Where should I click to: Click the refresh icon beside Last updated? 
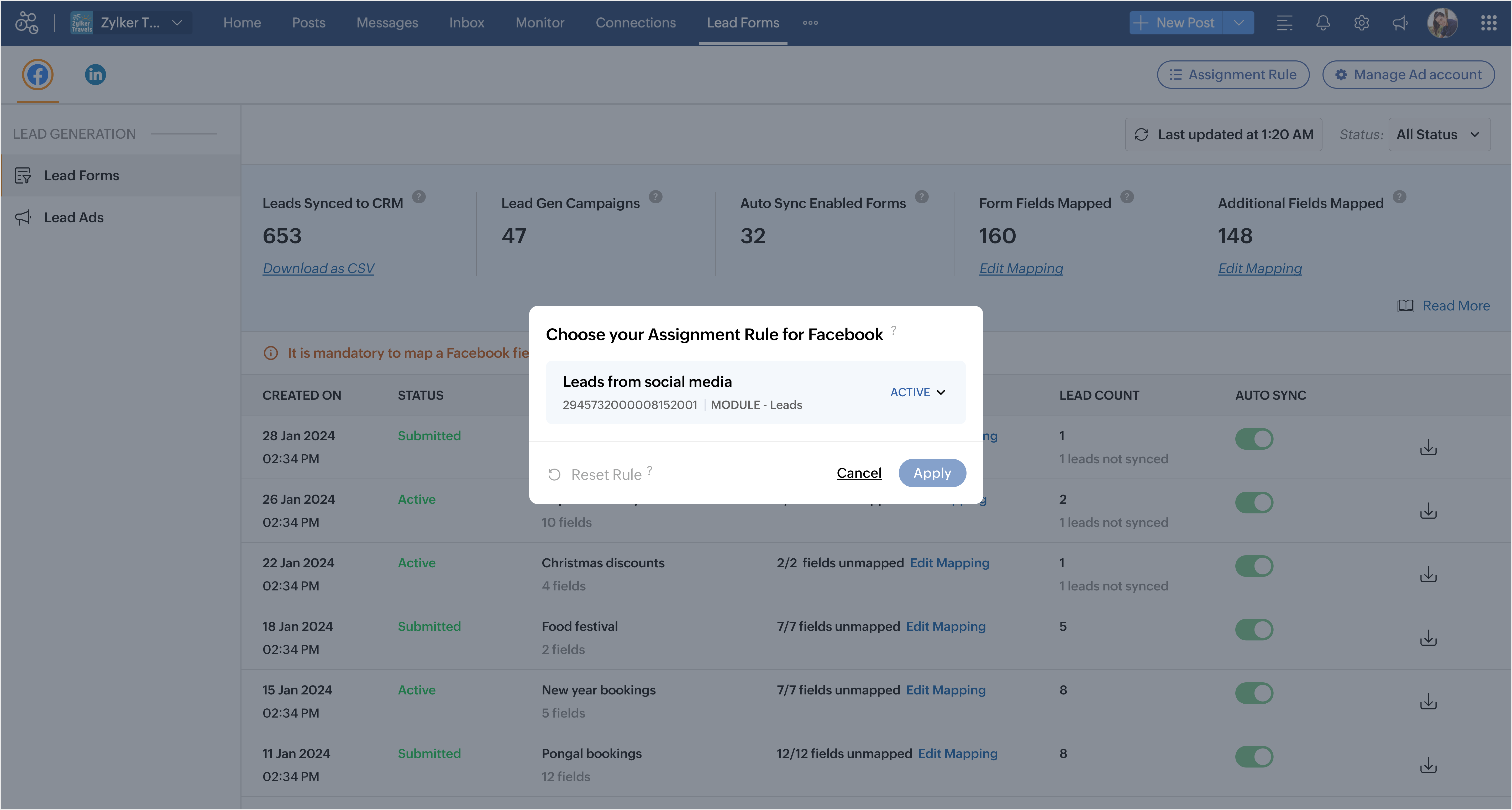1141,134
